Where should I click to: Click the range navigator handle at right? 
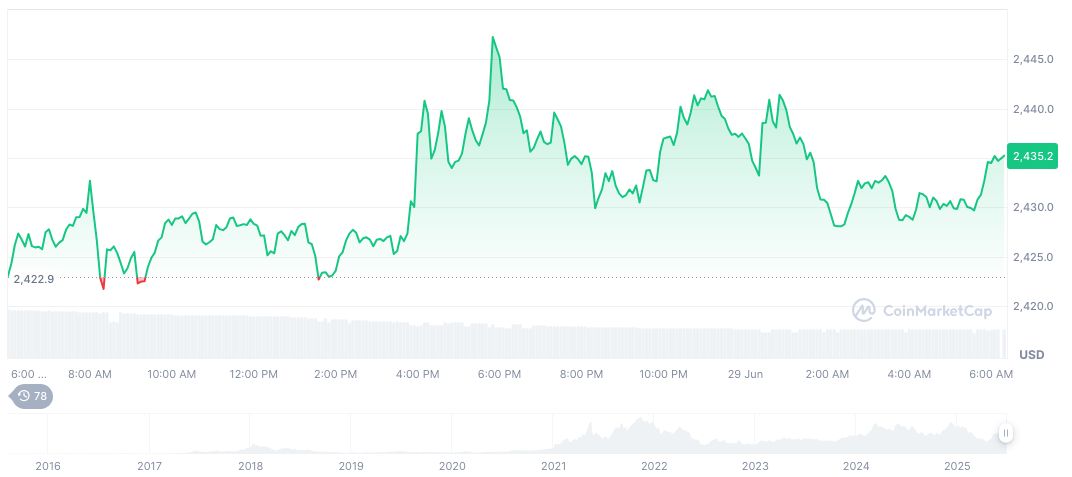[x=1005, y=433]
